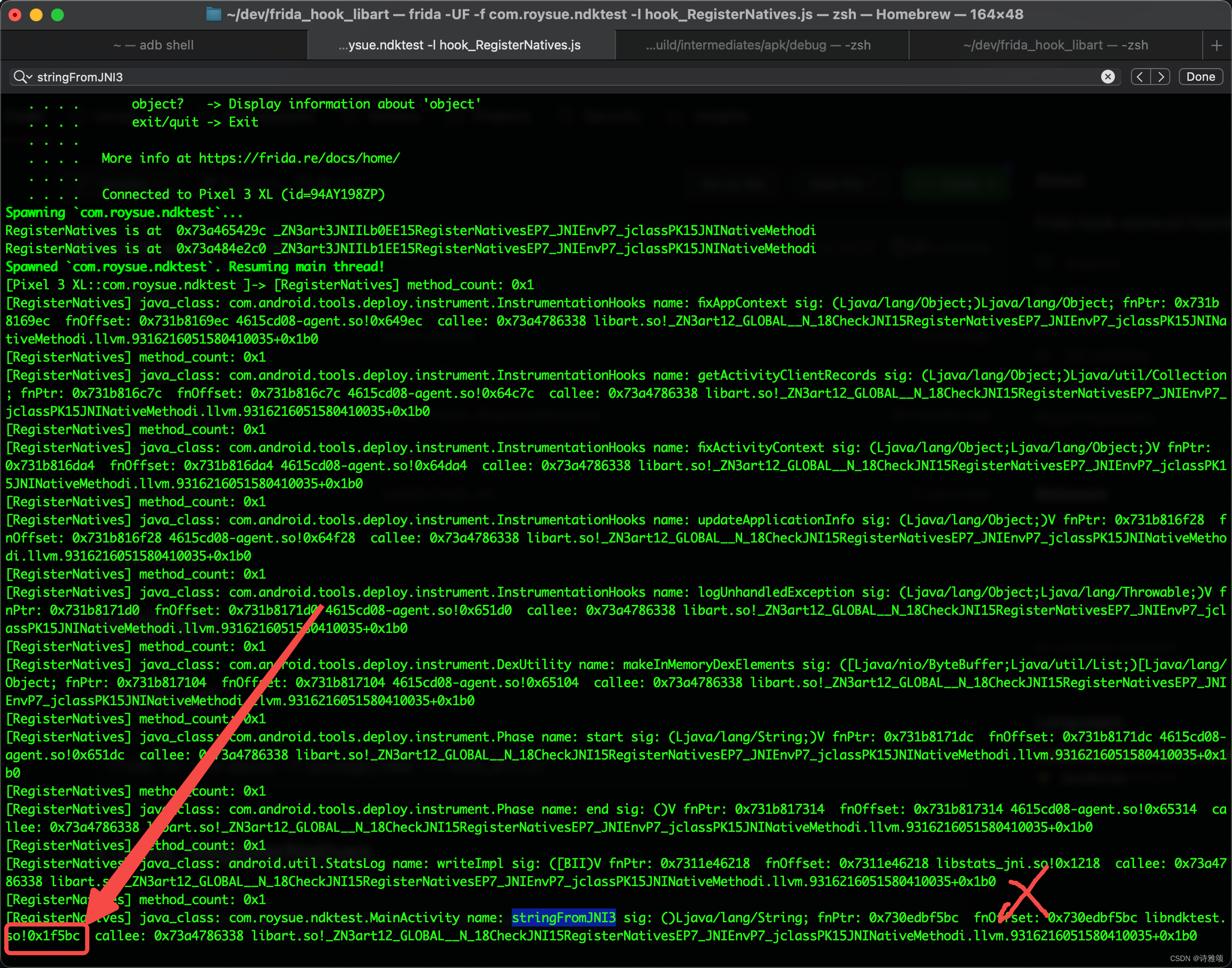
Task: Click the fixActivityContext method name
Action: (761, 448)
